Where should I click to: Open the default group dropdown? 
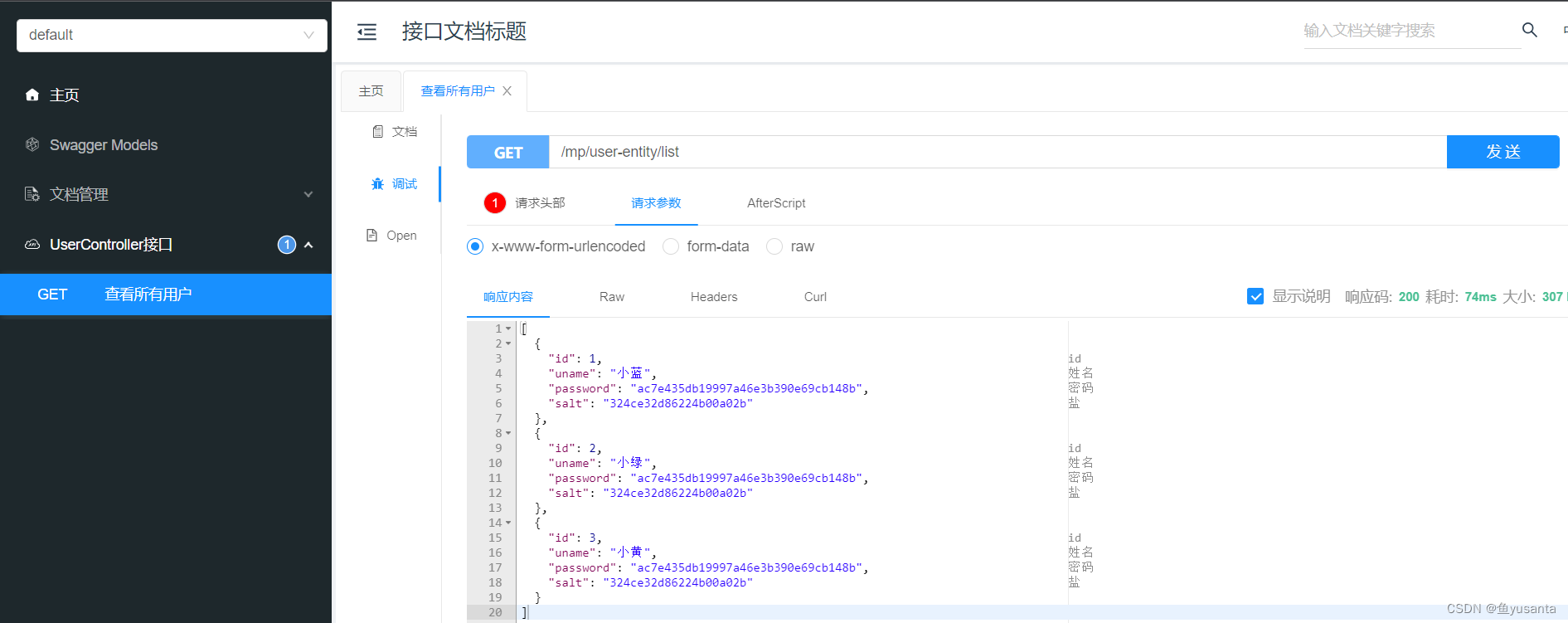click(x=172, y=35)
